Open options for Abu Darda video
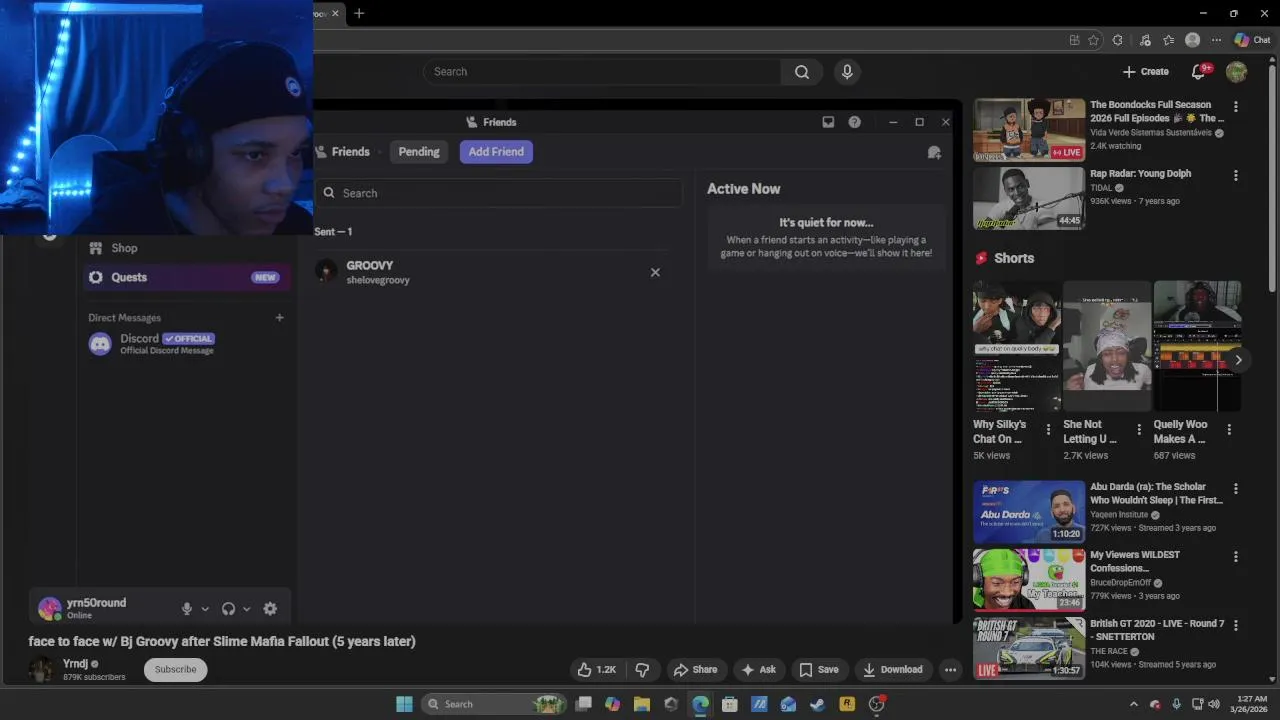Image resolution: width=1280 pixels, height=720 pixels. tap(1235, 489)
